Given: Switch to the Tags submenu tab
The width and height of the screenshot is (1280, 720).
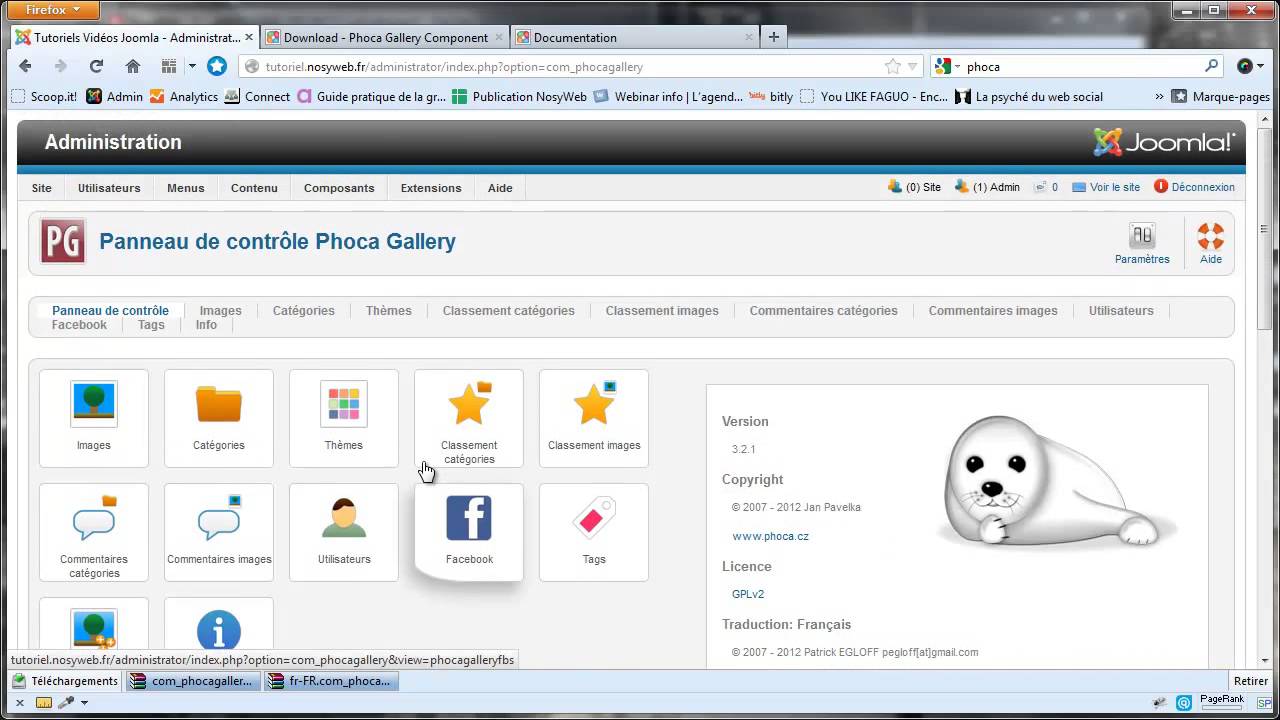Looking at the screenshot, I should (151, 325).
